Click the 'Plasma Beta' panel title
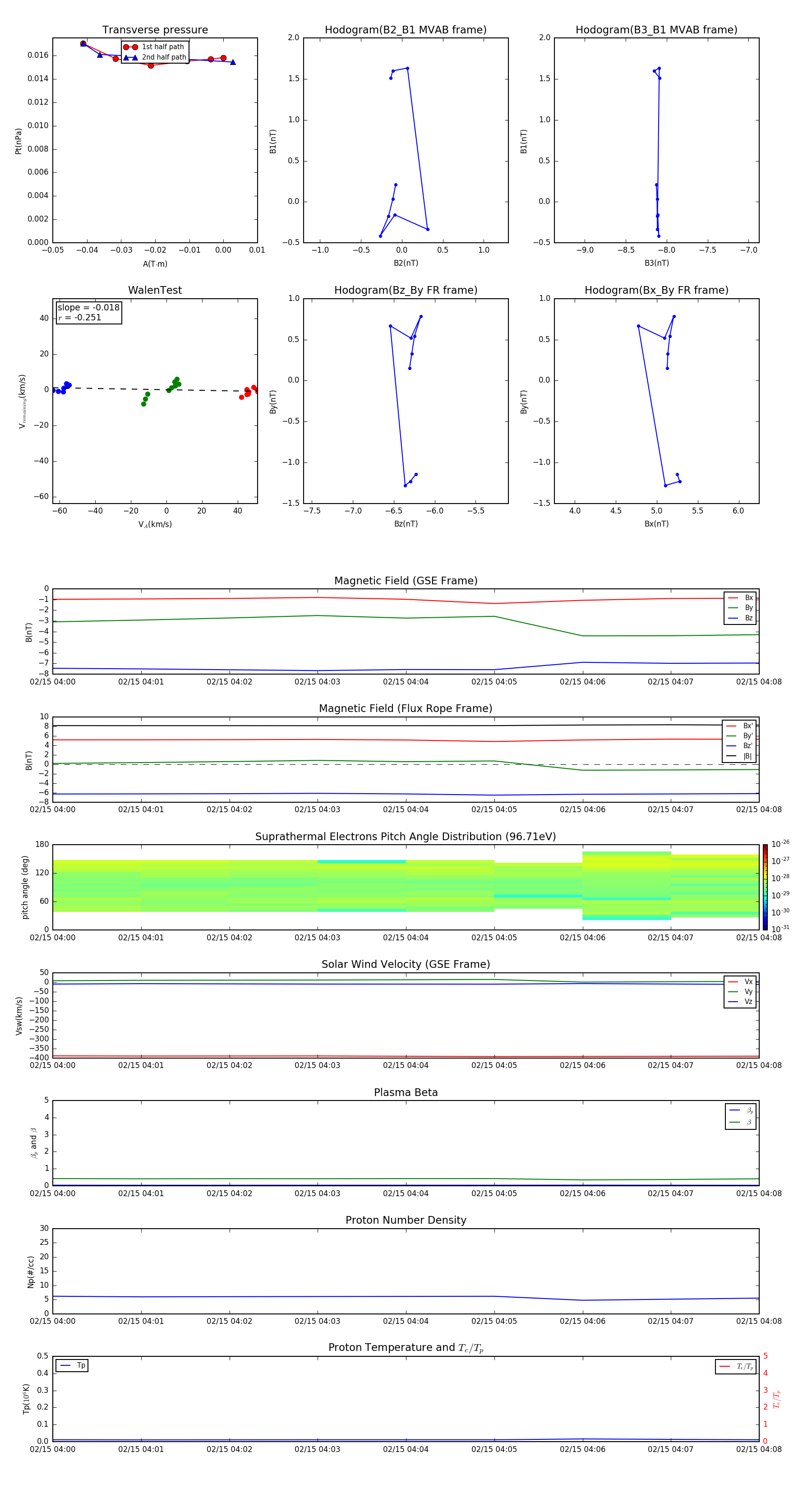812x1489 pixels. (406, 1093)
